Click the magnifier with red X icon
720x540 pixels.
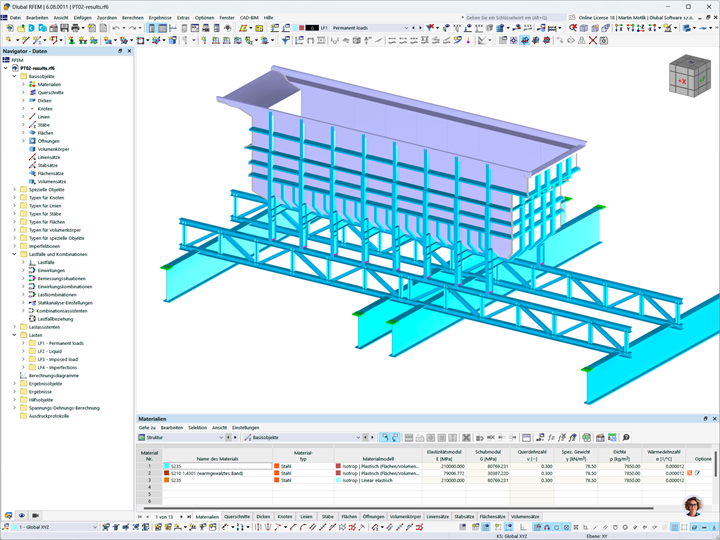[x=573, y=28]
